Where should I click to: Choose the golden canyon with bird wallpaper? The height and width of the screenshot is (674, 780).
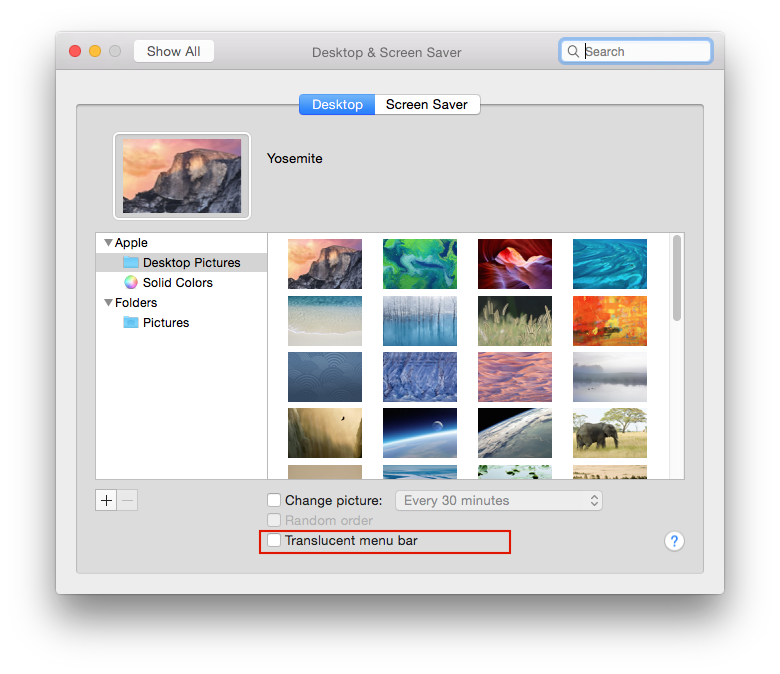(x=325, y=433)
